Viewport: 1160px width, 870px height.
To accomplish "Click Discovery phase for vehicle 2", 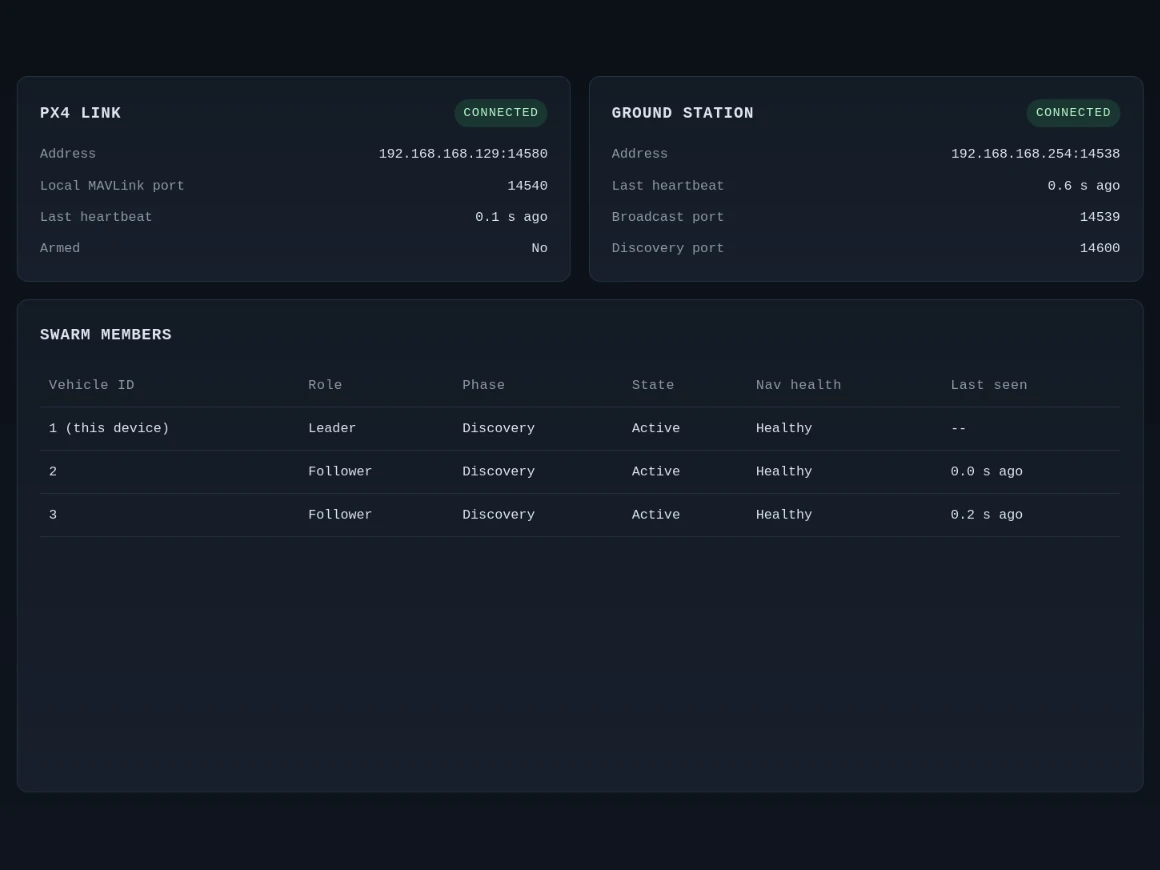I will tap(499, 471).
